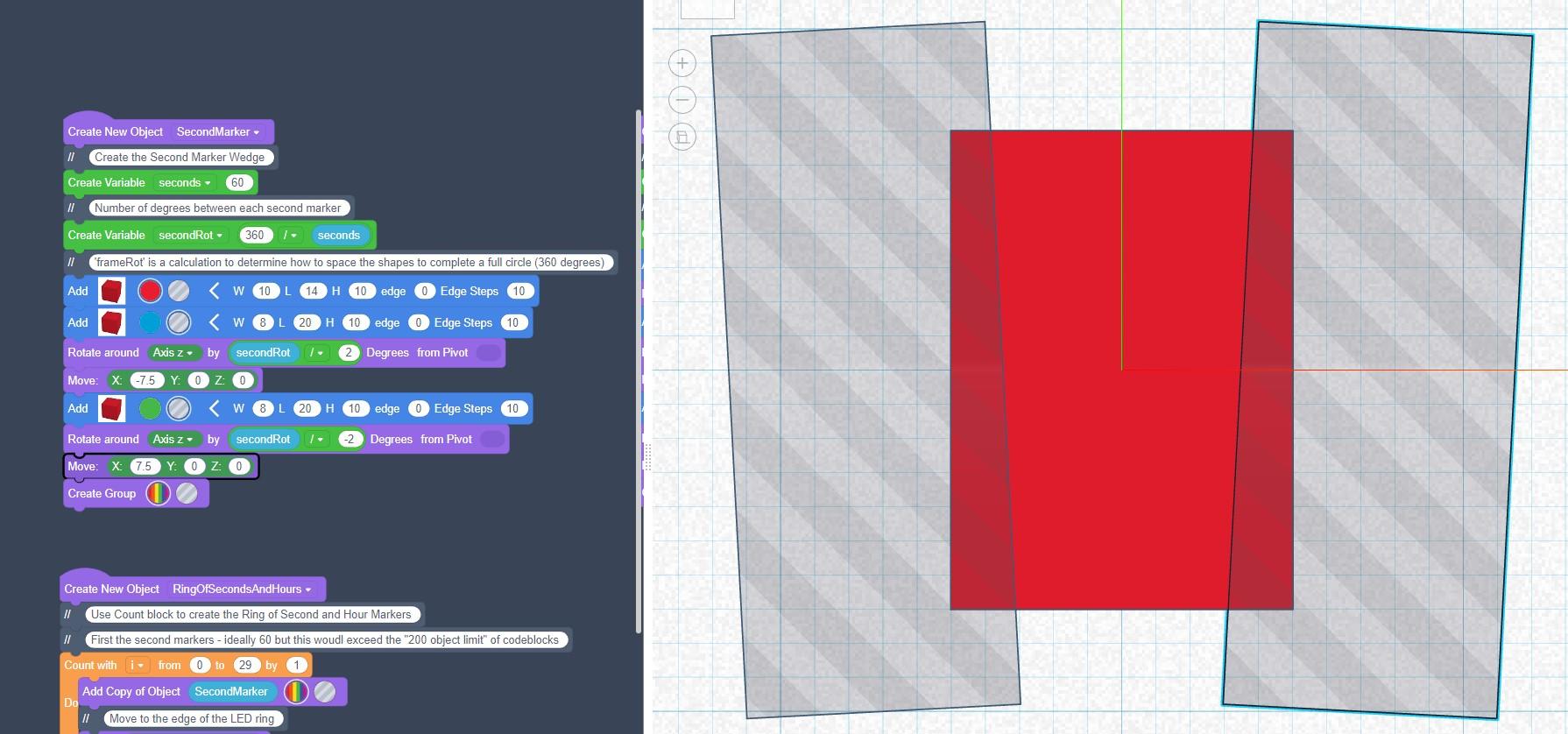
Task: Click comment about the '200 object limit'
Action: click(325, 639)
